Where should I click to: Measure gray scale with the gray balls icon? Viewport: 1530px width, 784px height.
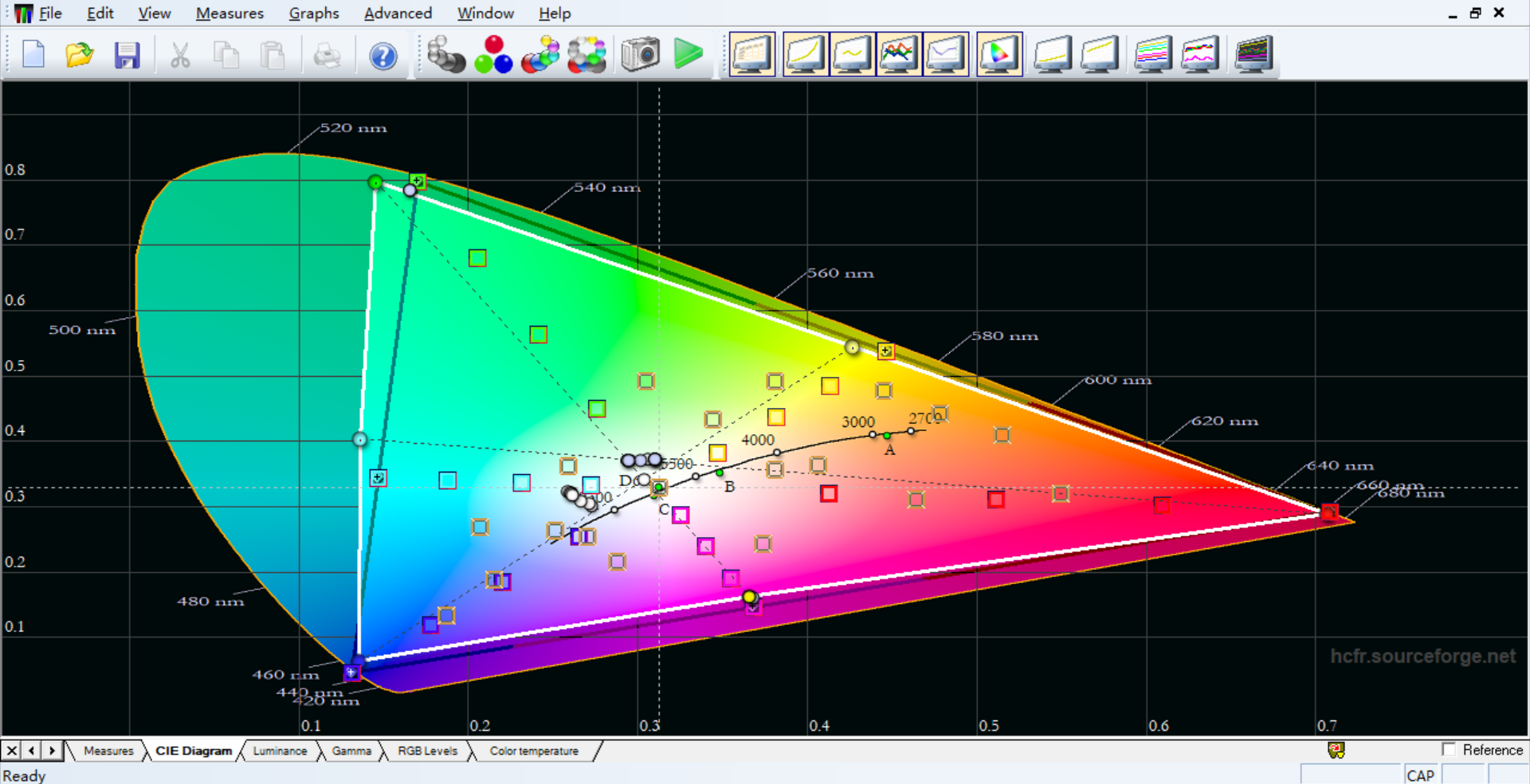(x=446, y=55)
